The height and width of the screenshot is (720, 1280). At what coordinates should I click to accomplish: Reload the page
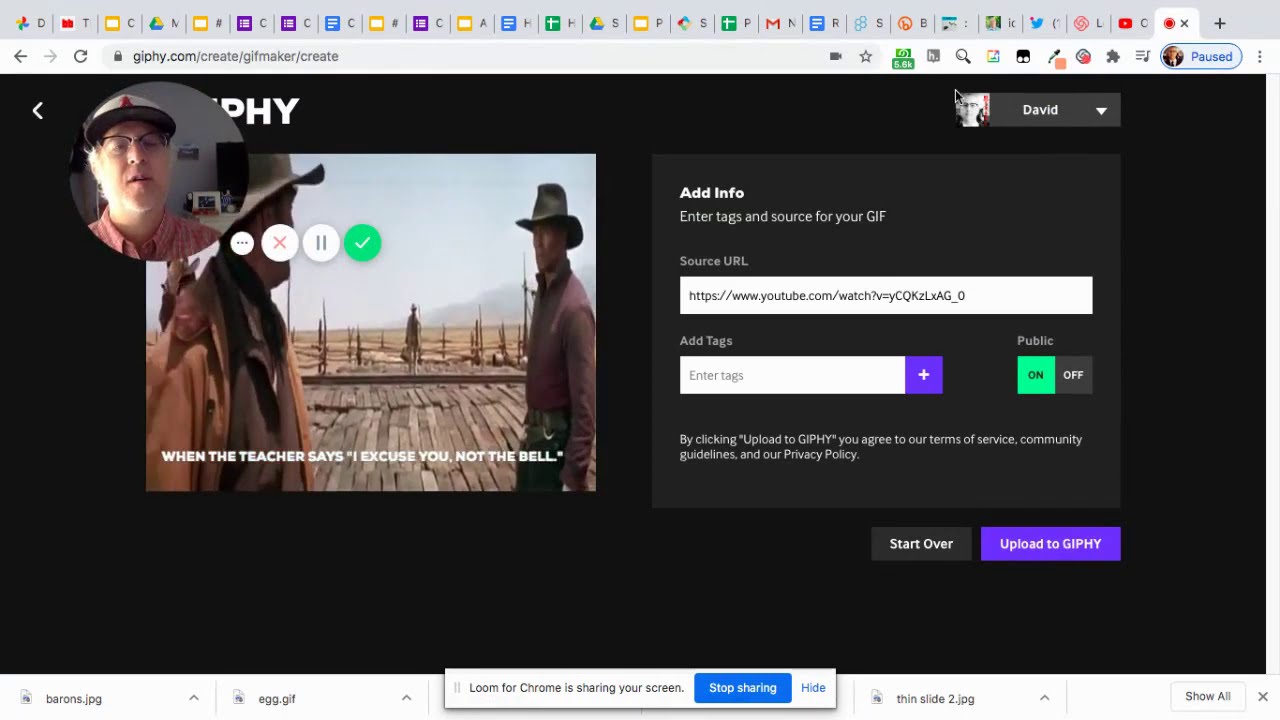tap(81, 57)
